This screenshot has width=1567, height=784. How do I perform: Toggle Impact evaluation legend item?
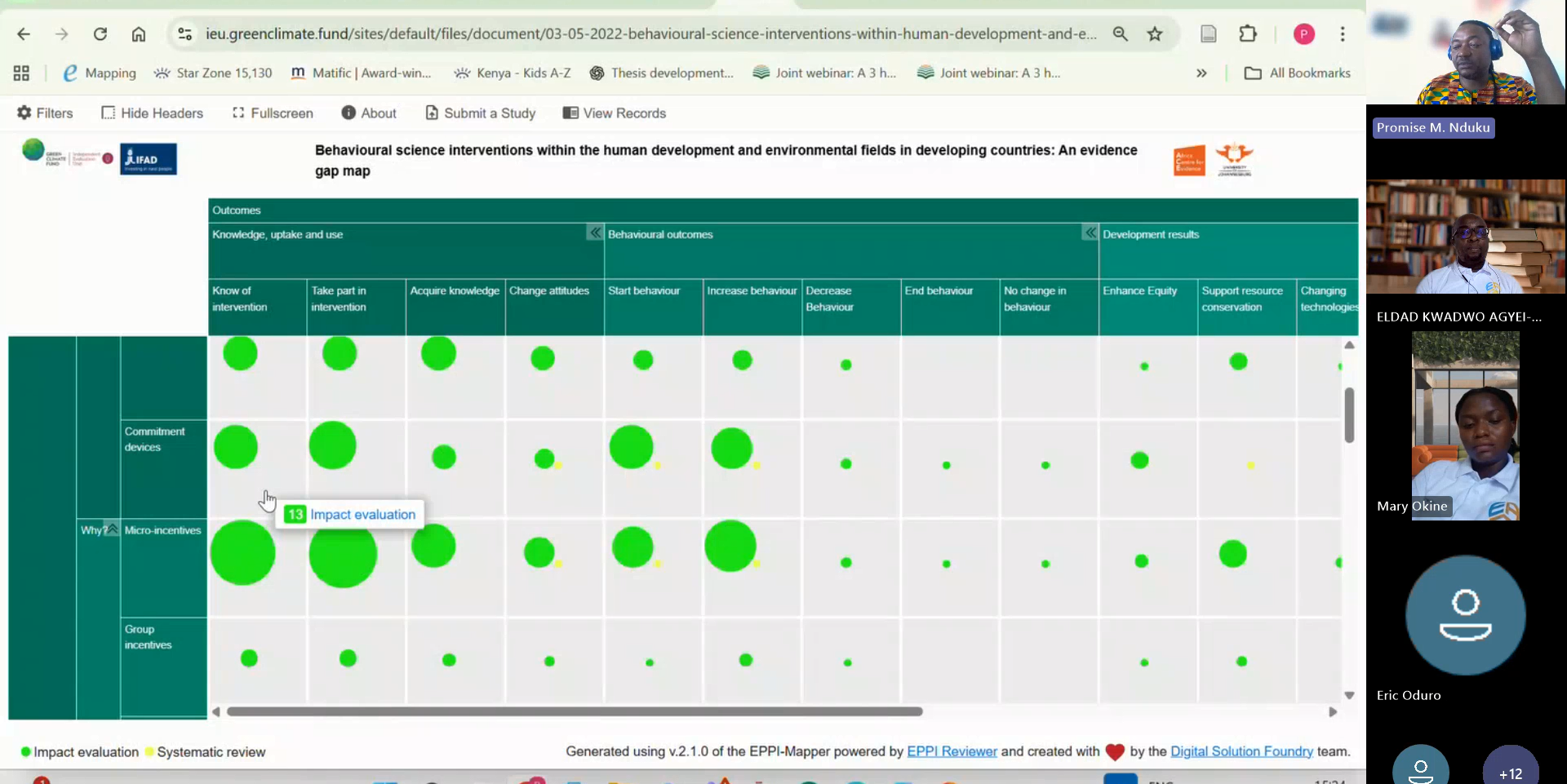point(79,751)
